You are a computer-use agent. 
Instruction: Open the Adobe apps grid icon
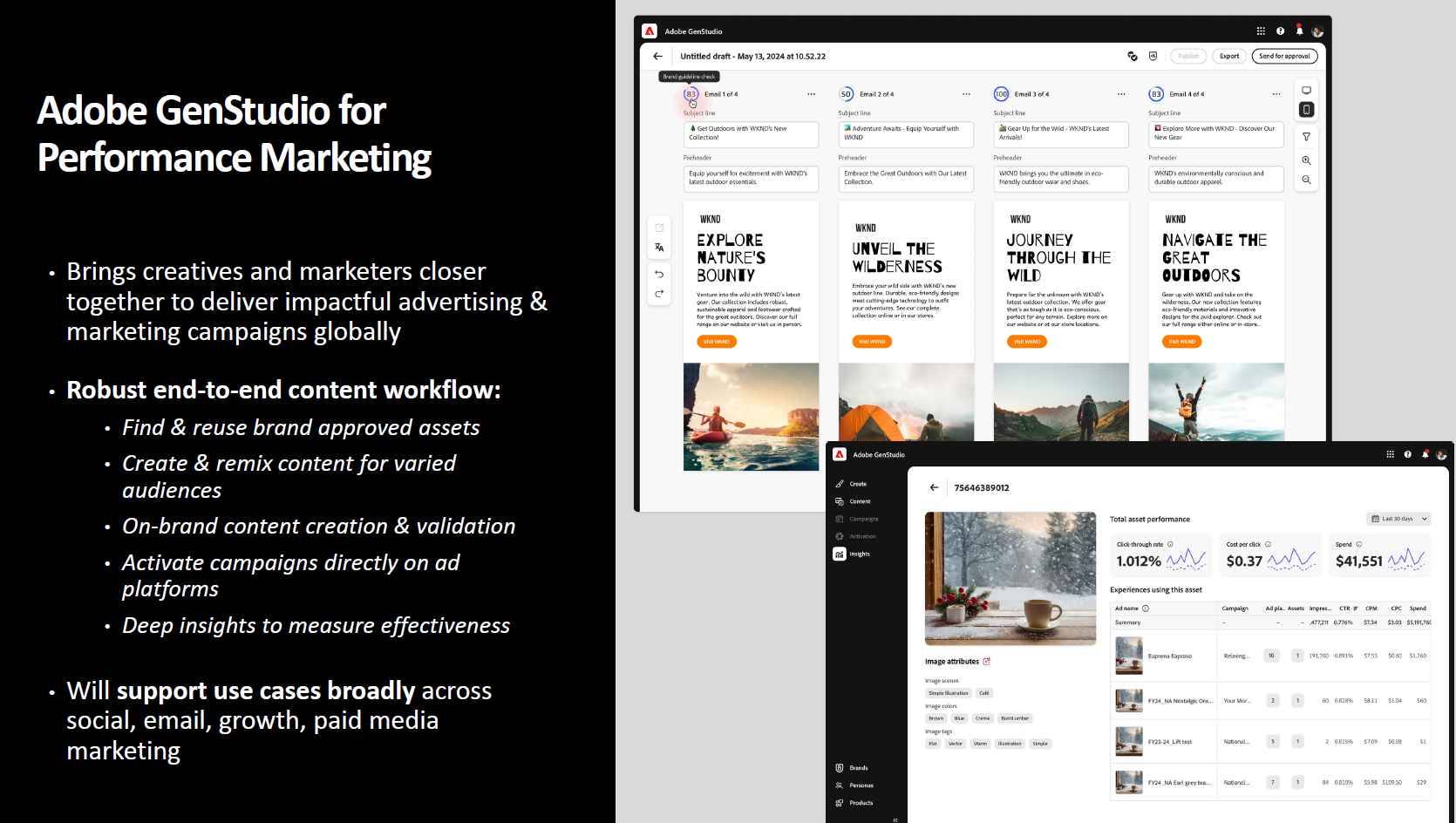[1260, 31]
